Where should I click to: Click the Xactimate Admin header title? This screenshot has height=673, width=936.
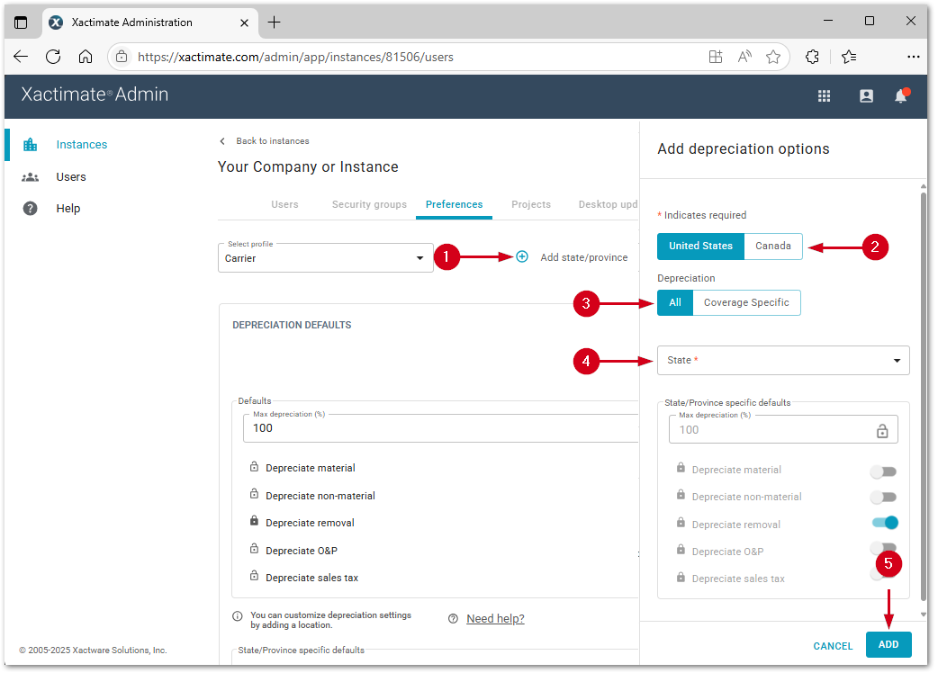coord(95,95)
